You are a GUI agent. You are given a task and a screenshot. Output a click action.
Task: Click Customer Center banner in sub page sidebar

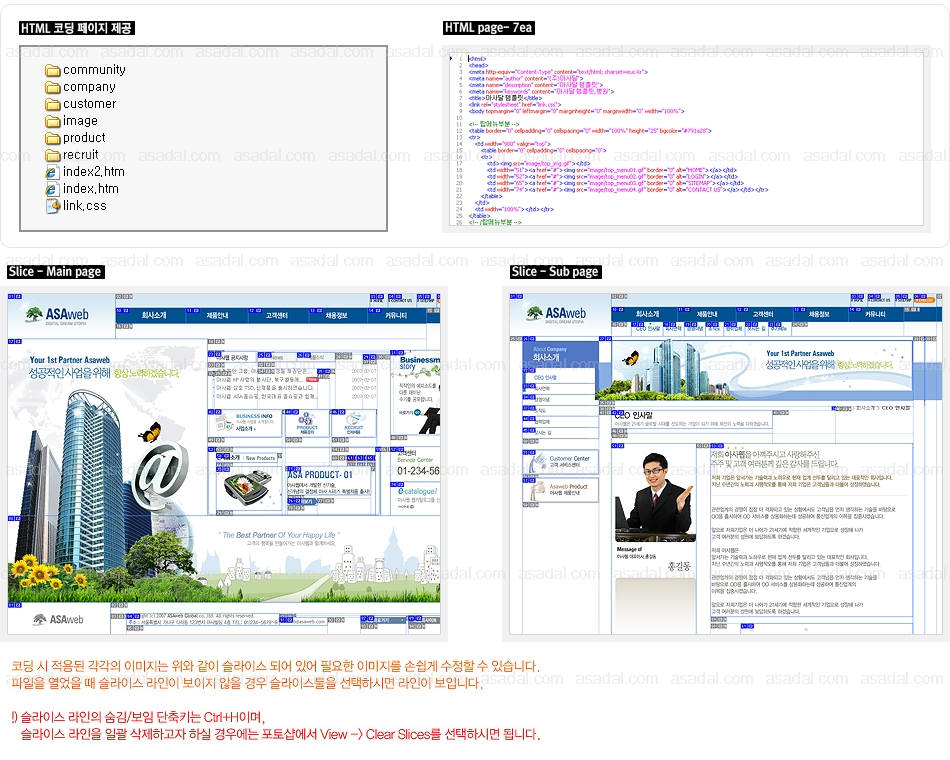pyautogui.click(x=561, y=462)
